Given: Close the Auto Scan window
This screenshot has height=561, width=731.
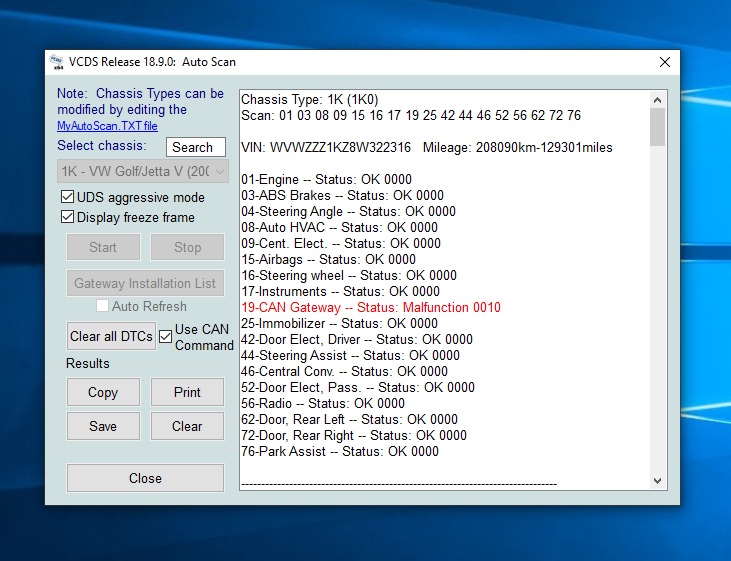Looking at the screenshot, I should pos(664,62).
